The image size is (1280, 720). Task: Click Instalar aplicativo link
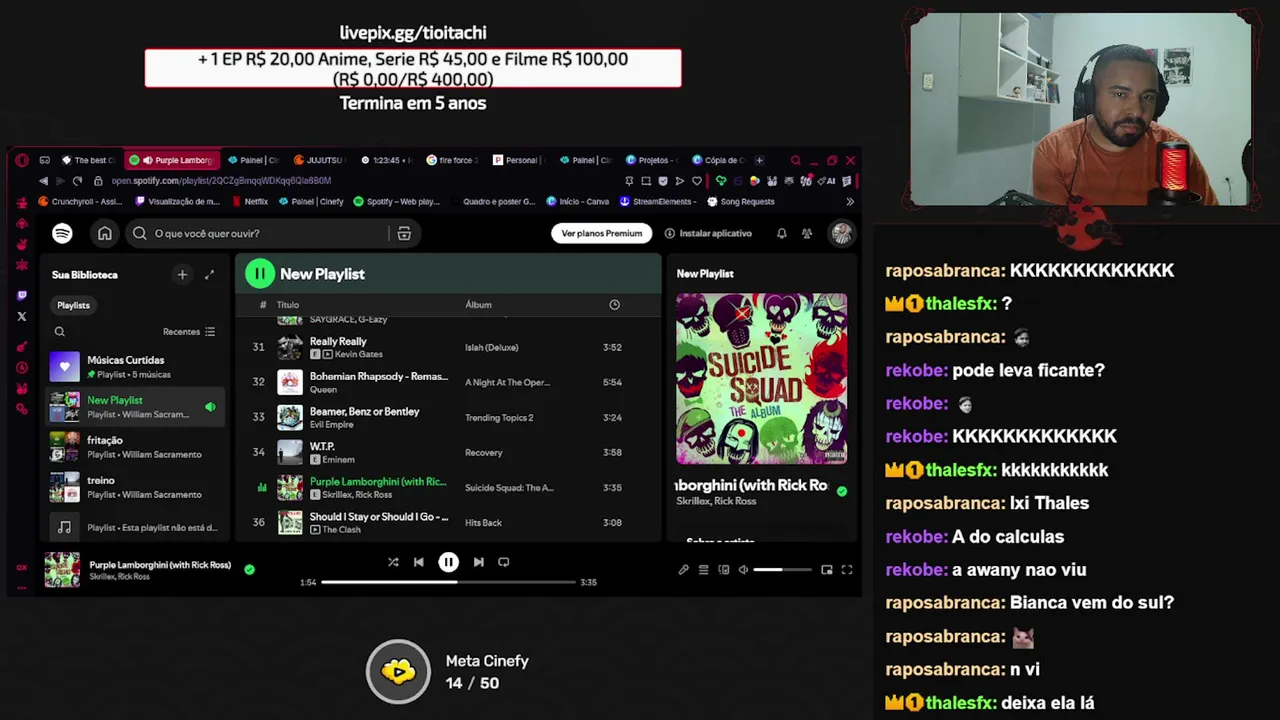708,233
